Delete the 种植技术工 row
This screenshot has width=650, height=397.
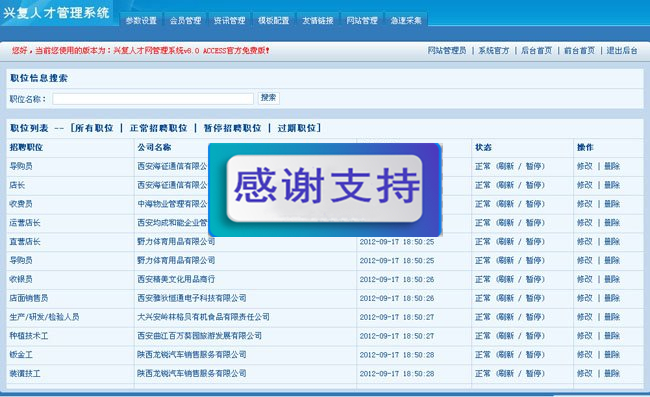tap(612, 336)
